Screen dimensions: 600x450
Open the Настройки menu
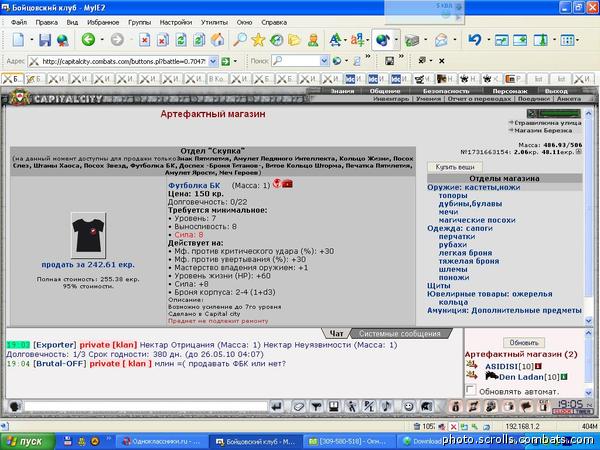(x=176, y=22)
